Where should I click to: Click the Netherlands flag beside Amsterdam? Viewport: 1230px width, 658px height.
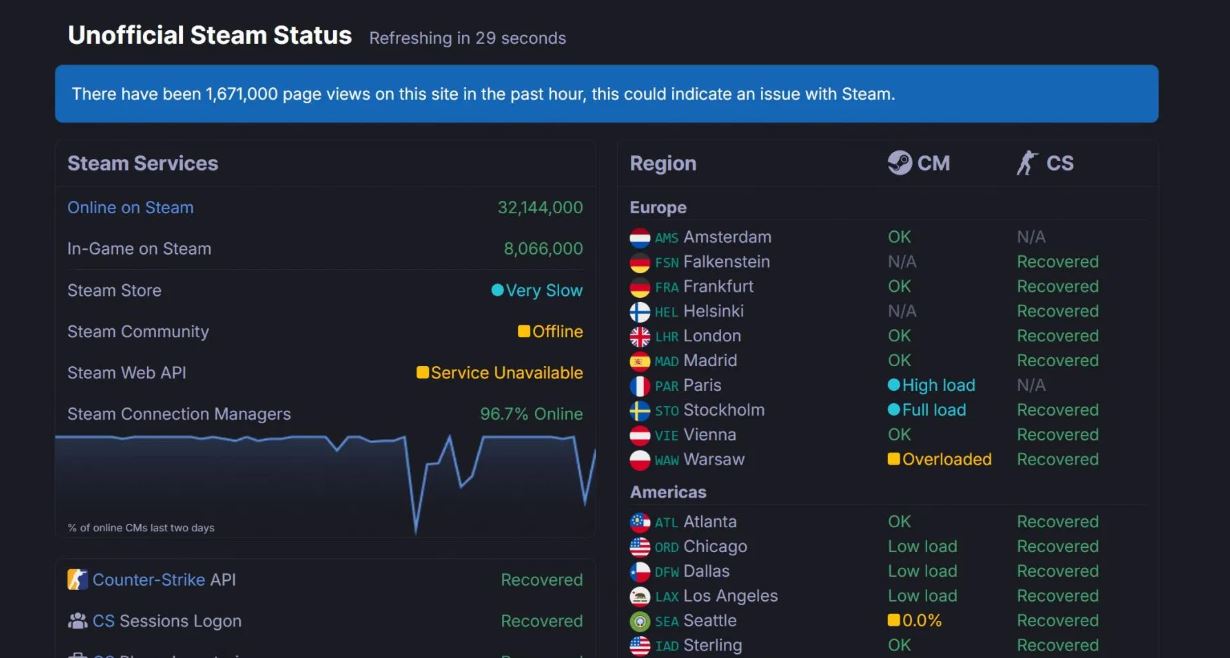pyautogui.click(x=640, y=238)
